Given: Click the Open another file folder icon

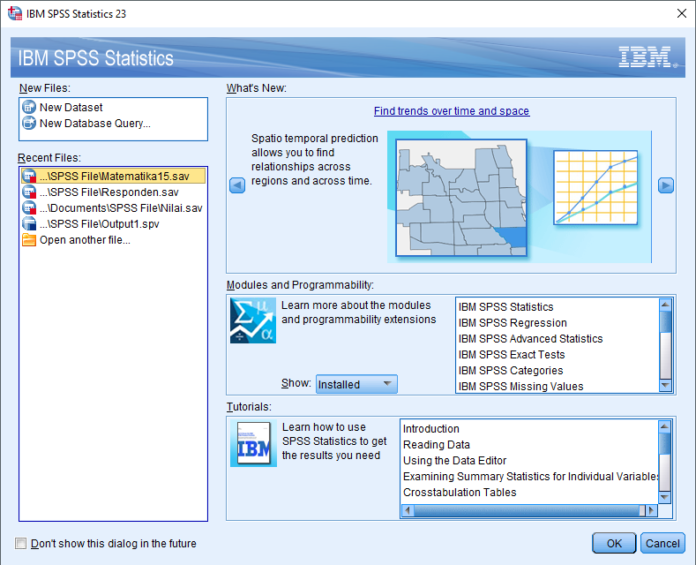Looking at the screenshot, I should coord(28,240).
